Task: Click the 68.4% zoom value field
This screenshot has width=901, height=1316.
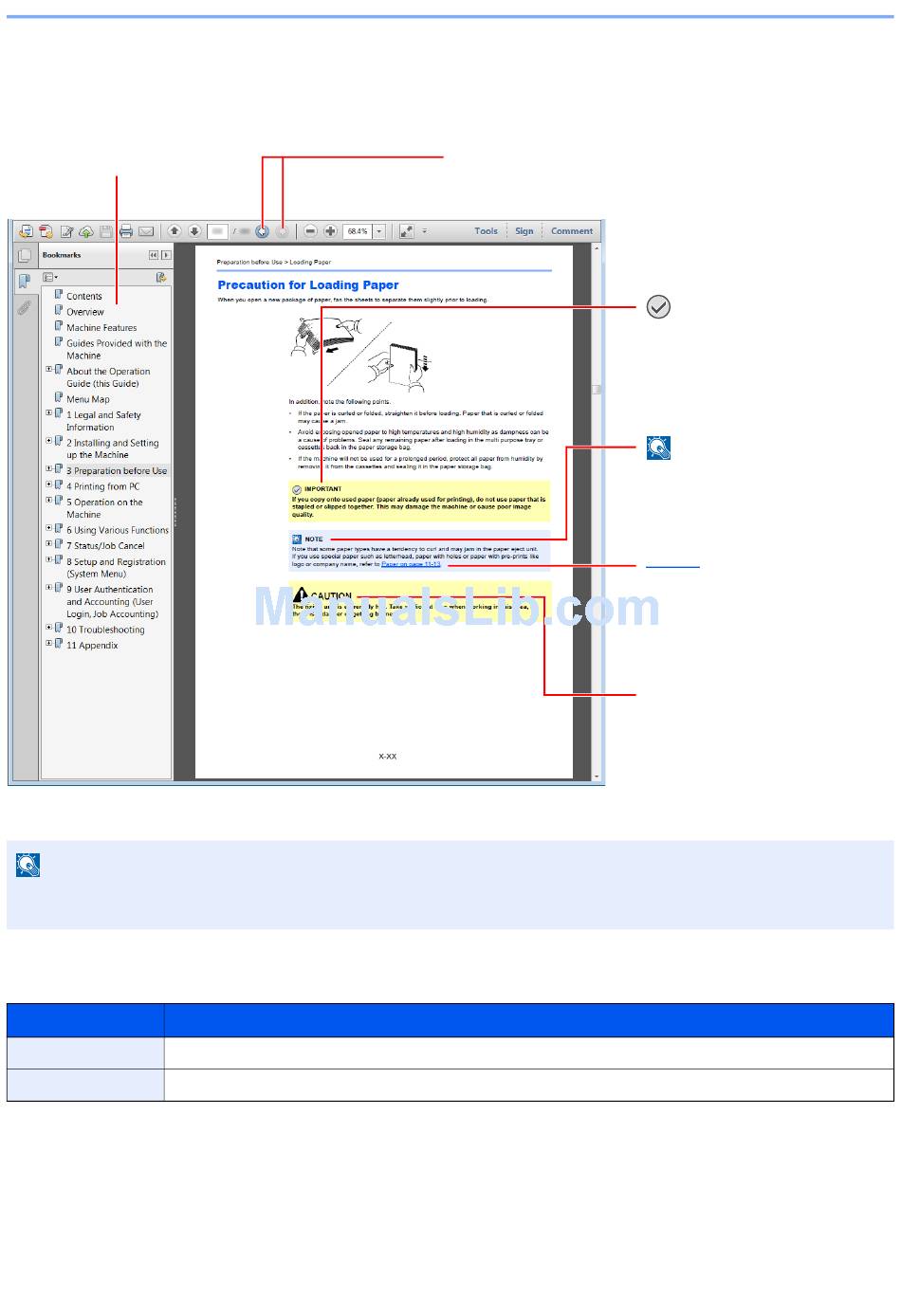Action: click(x=358, y=231)
